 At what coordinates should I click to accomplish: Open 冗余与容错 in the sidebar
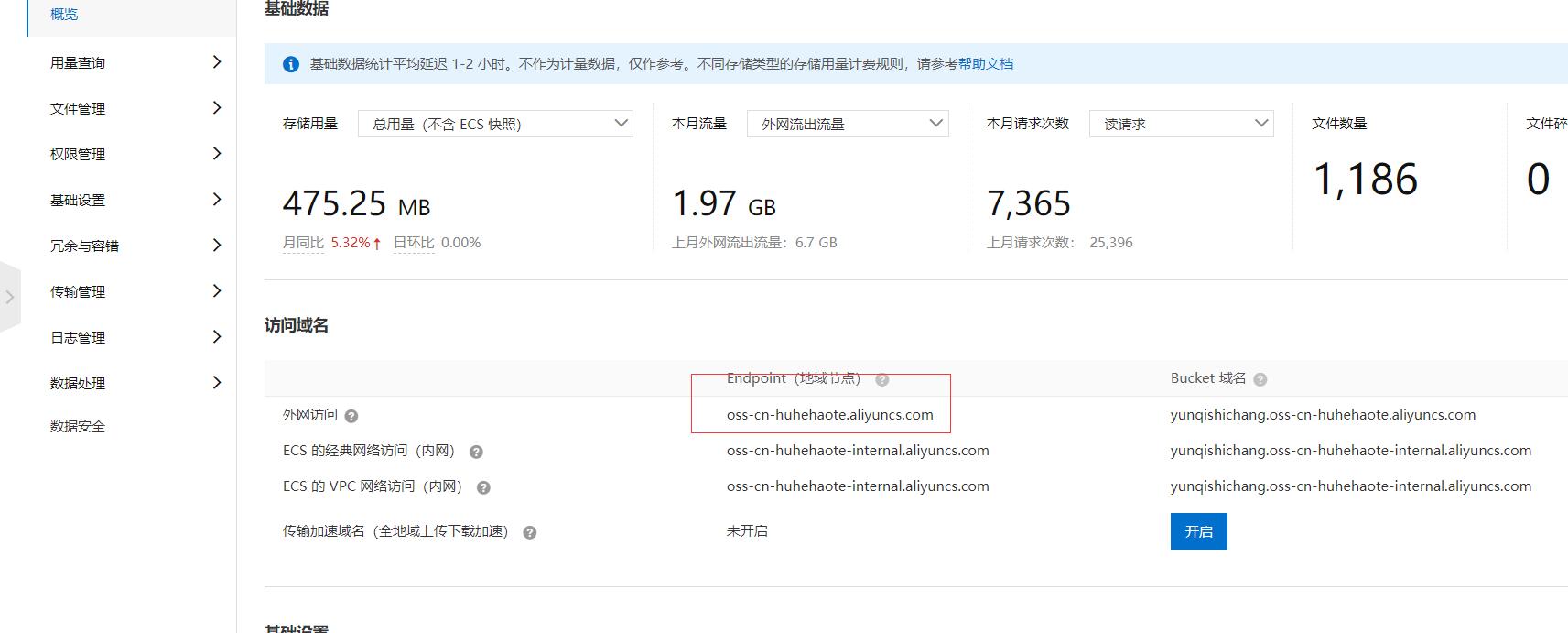84,246
